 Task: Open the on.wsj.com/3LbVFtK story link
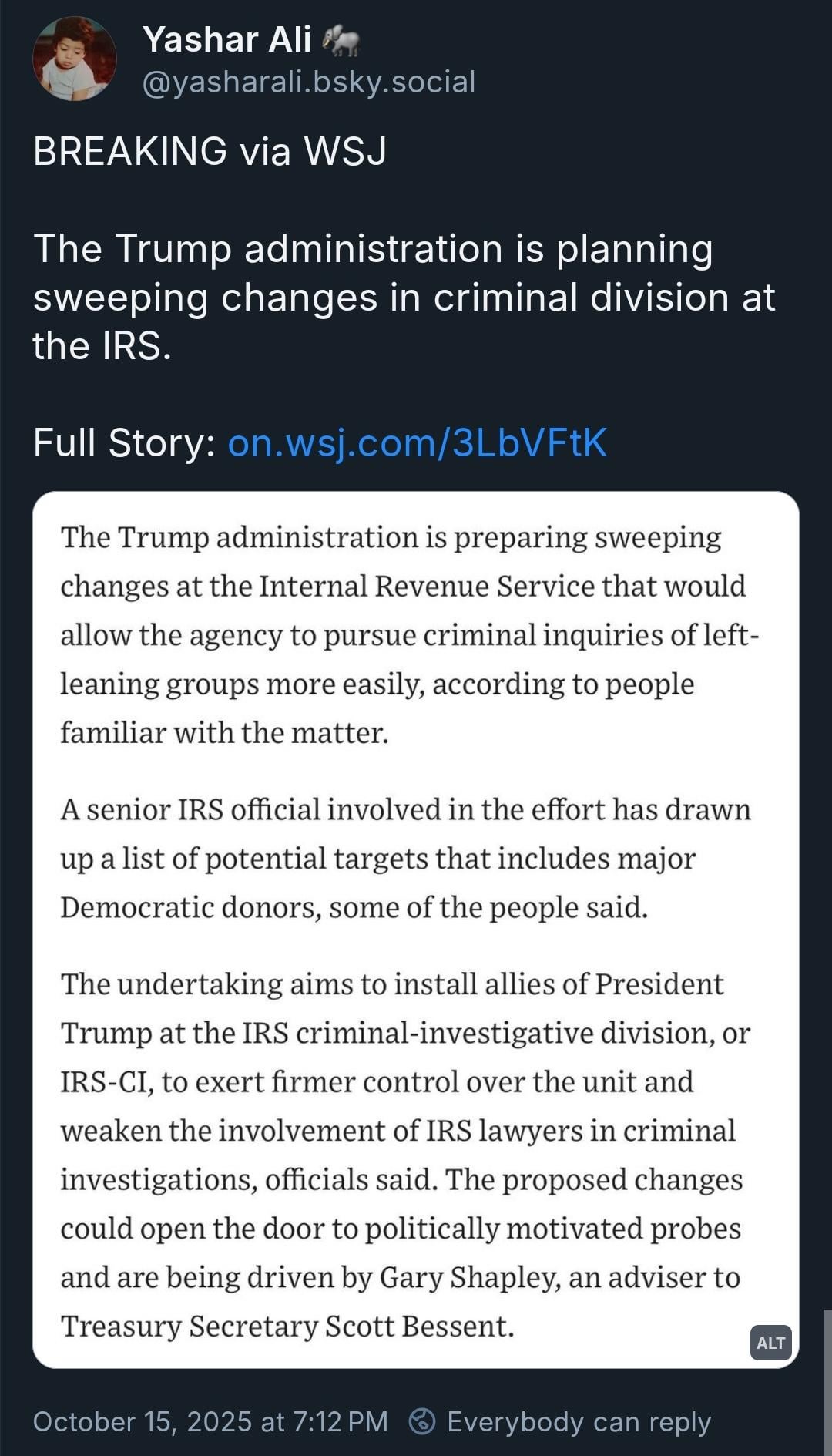[418, 443]
